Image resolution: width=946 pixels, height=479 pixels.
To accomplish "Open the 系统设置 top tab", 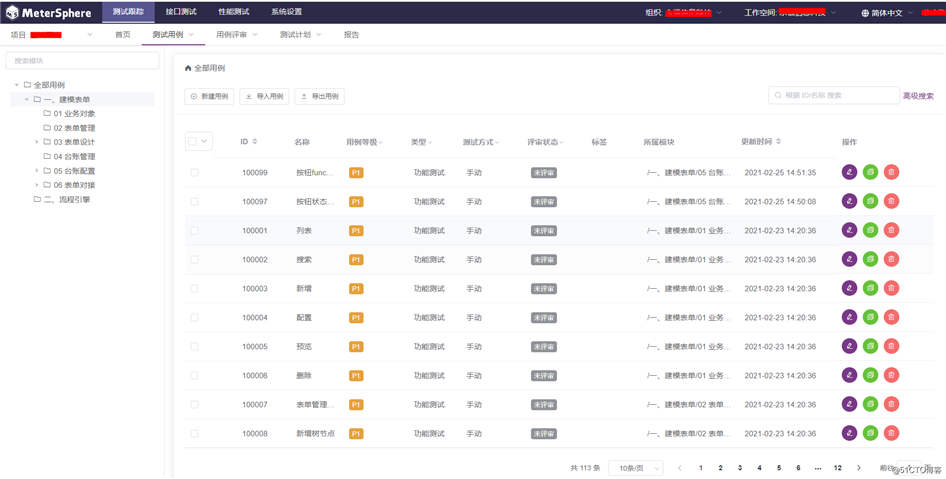I will [287, 12].
